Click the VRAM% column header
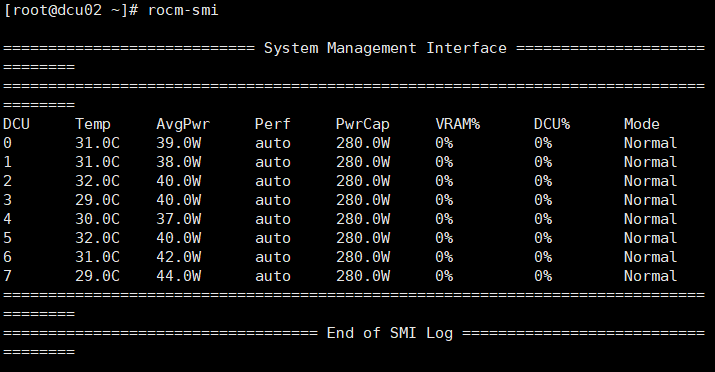 458,124
